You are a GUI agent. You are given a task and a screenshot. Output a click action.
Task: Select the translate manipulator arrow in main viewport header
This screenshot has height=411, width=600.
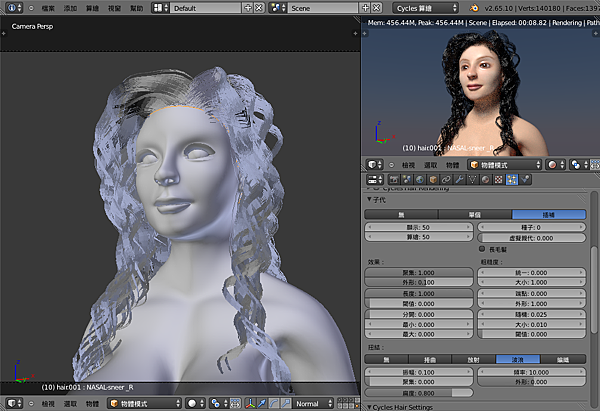tap(262, 403)
